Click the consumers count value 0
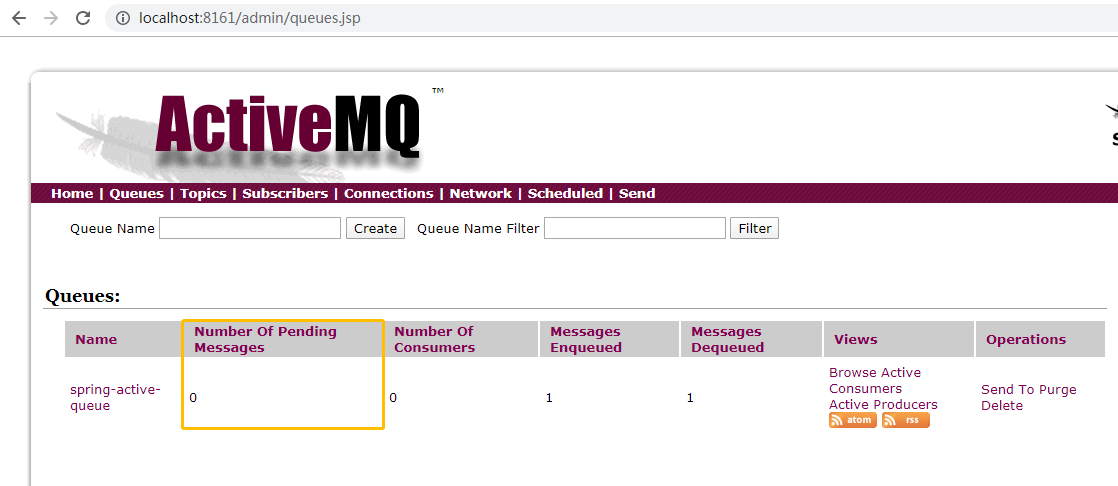 (x=394, y=398)
